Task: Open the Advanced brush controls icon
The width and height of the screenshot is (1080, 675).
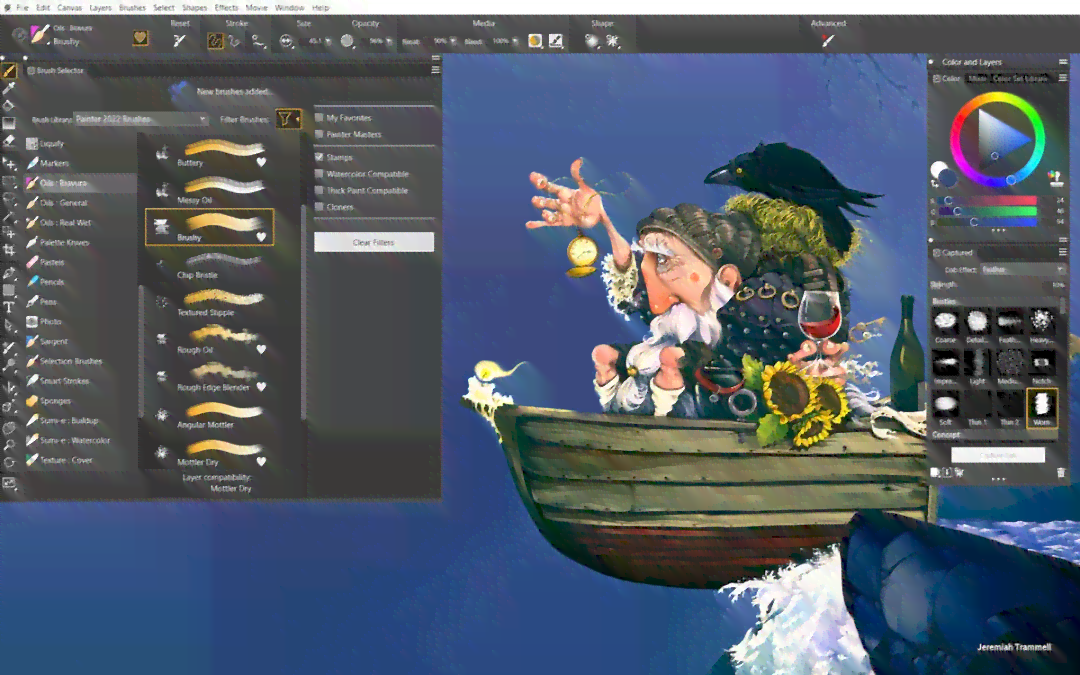Action: (x=827, y=41)
